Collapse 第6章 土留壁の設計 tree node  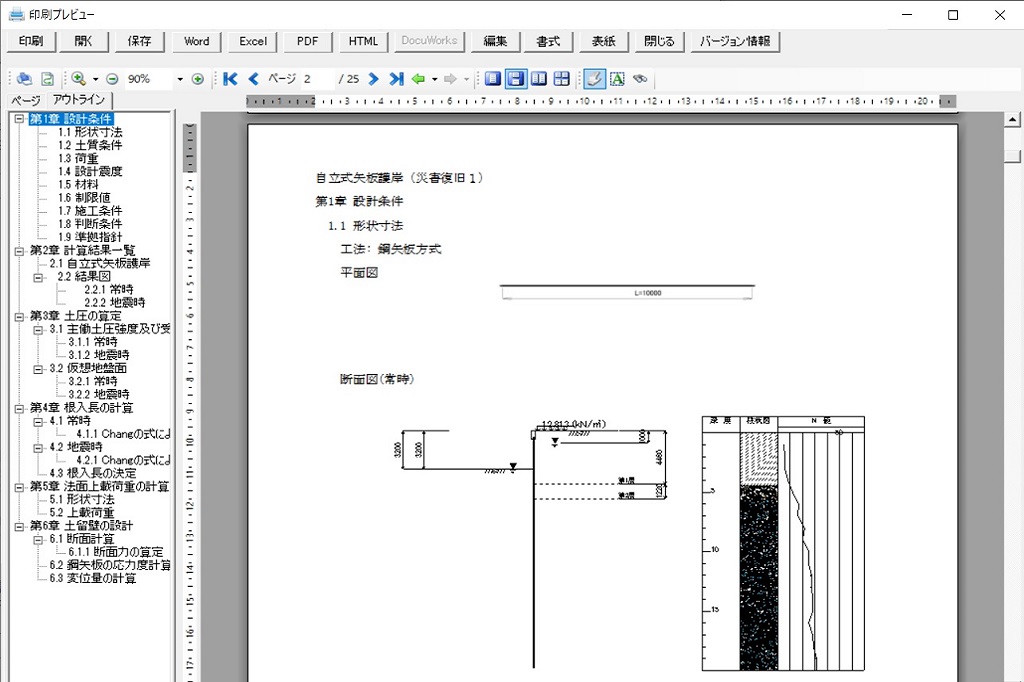pos(20,526)
